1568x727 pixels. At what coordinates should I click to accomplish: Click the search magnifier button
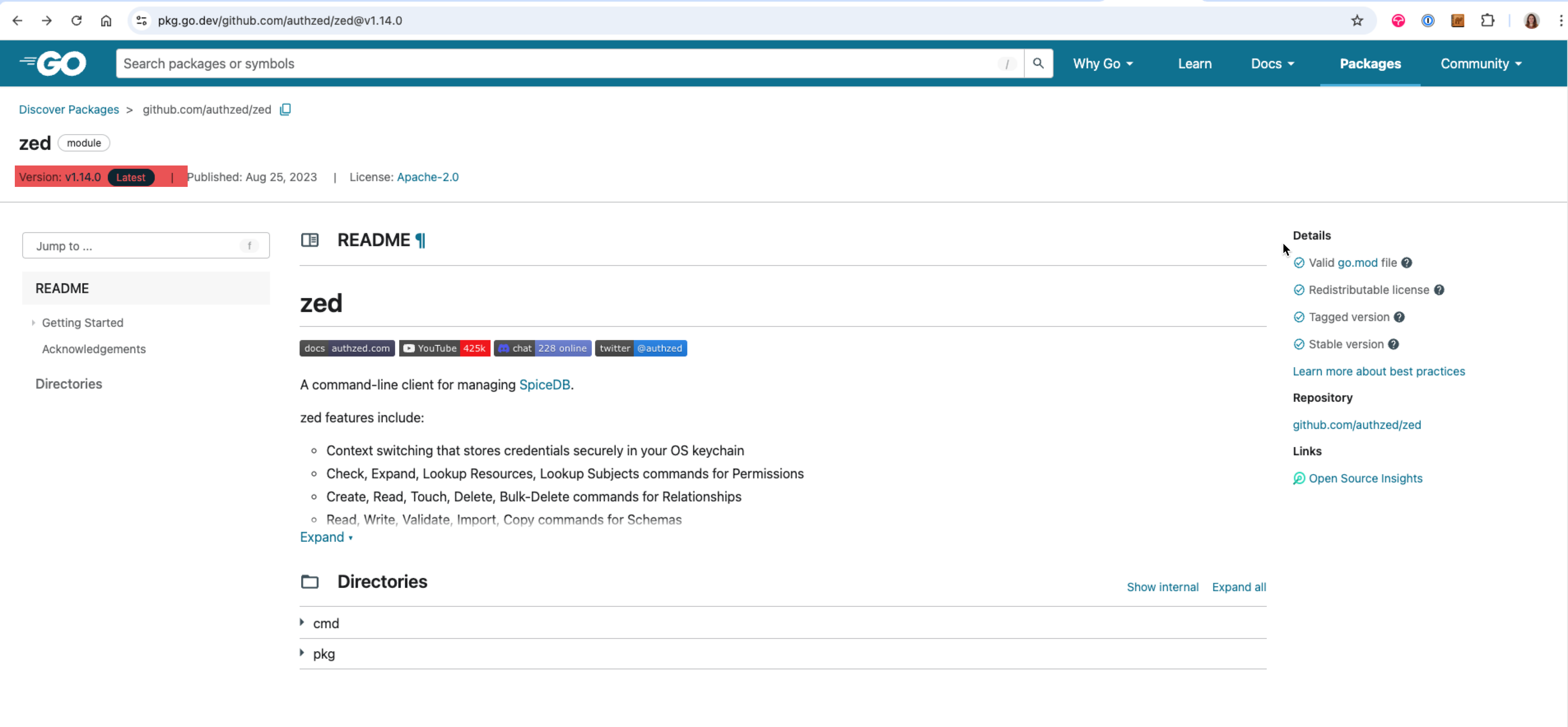(1038, 63)
